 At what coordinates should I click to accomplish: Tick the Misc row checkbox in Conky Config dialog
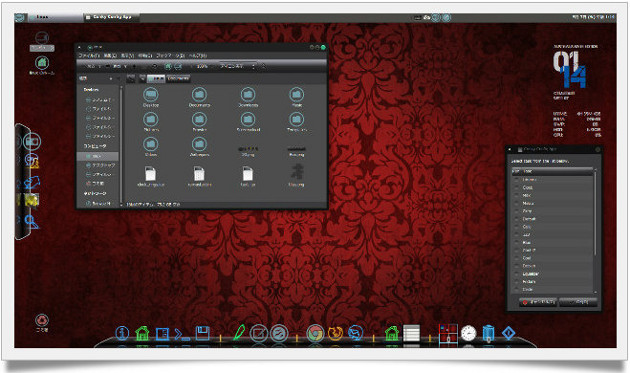(x=517, y=195)
